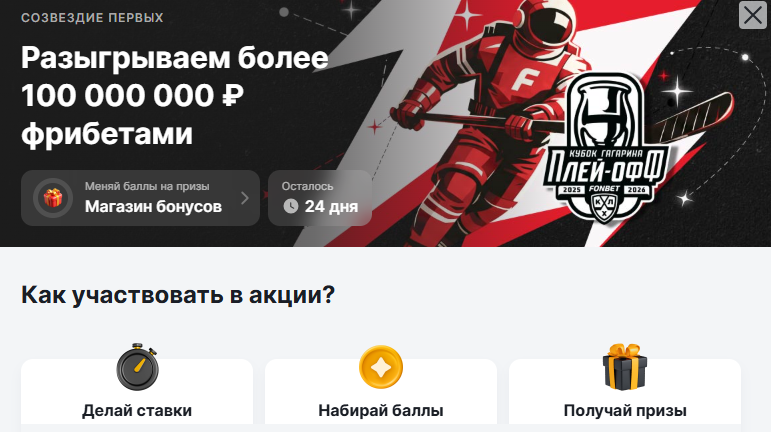Image resolution: width=771 pixels, height=432 pixels.
Task: Click the gold coin icon above Набирай баллы
Action: click(381, 367)
